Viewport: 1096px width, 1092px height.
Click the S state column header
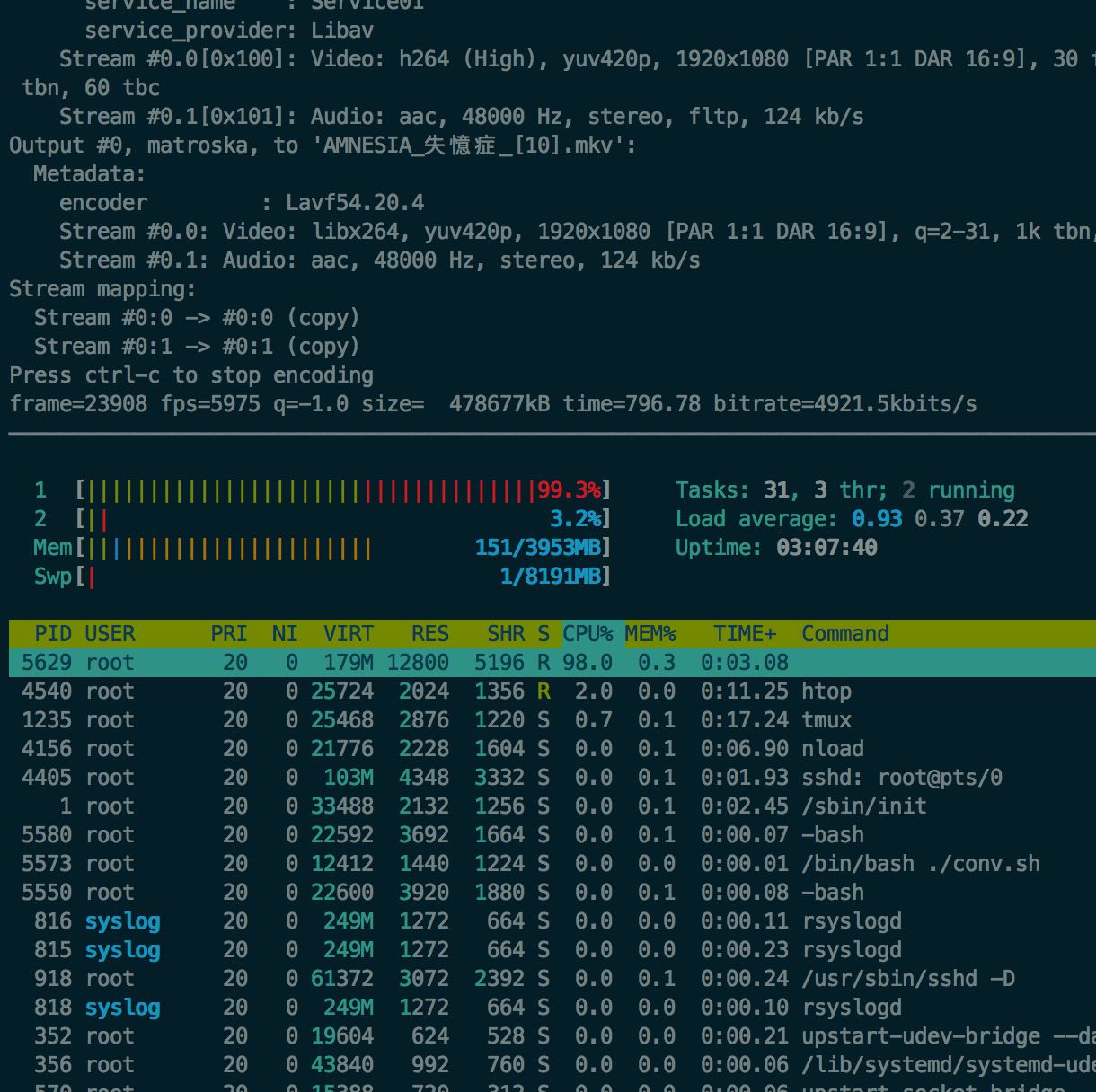544,634
